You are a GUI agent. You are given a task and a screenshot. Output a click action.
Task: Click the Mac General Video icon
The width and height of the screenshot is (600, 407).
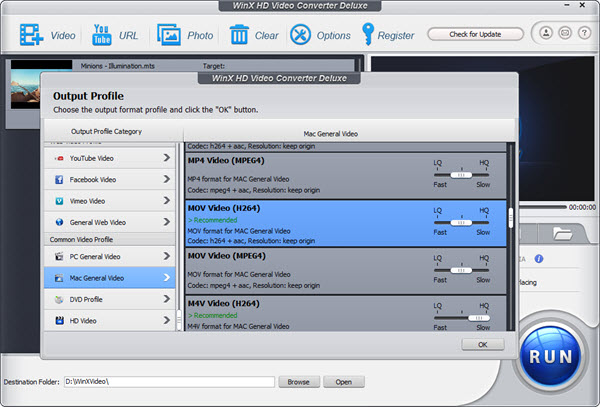[x=59, y=278]
